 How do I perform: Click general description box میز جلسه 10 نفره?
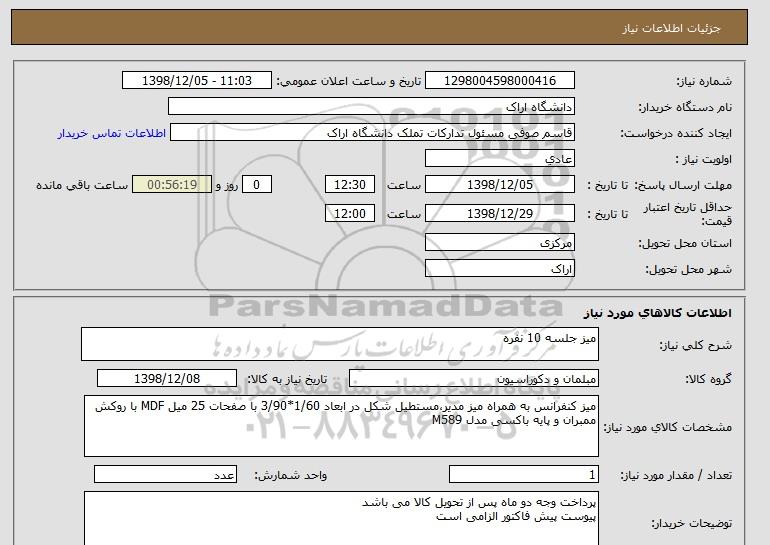click(340, 344)
